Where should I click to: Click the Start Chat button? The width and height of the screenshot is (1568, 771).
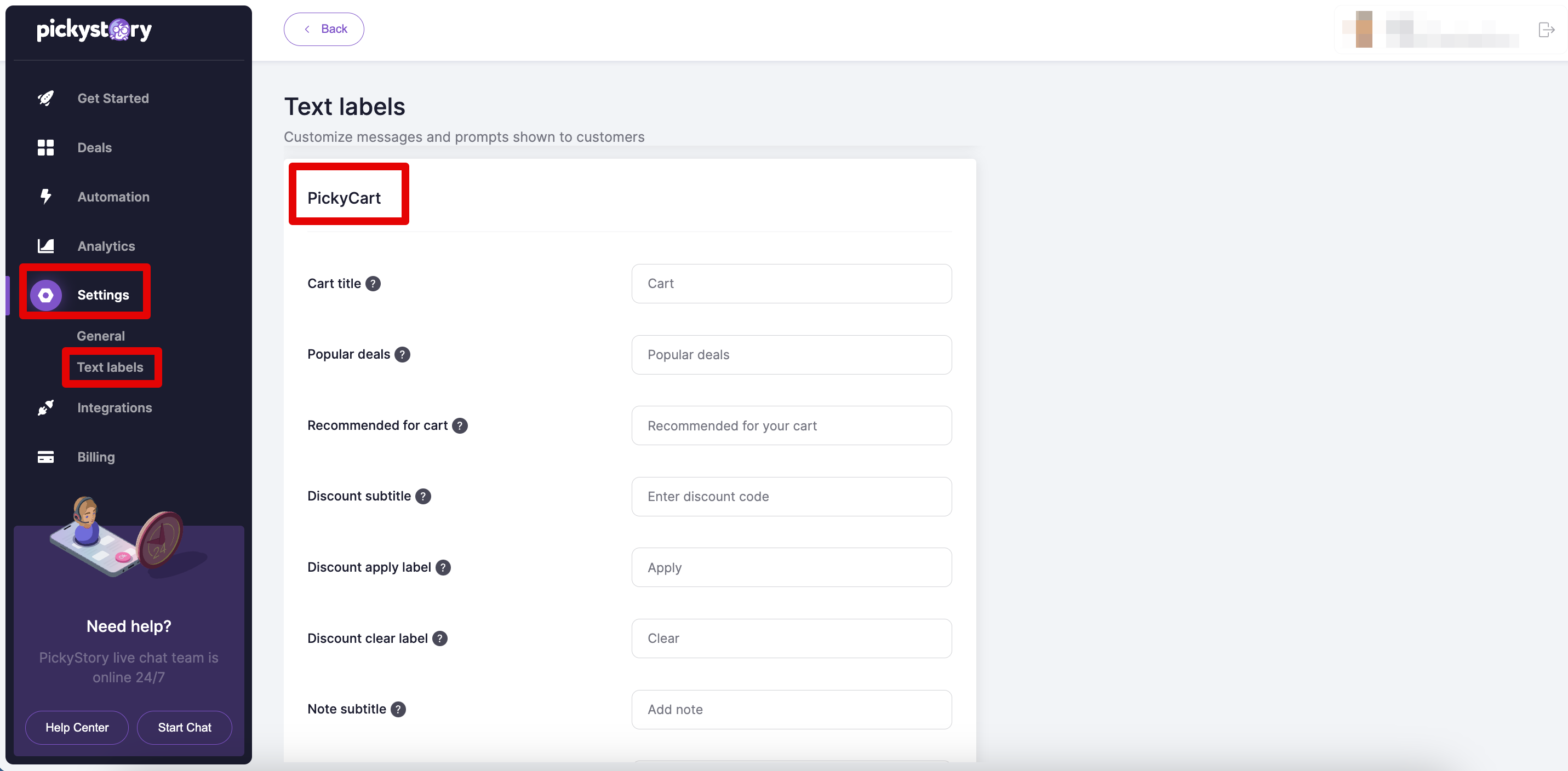tap(185, 728)
